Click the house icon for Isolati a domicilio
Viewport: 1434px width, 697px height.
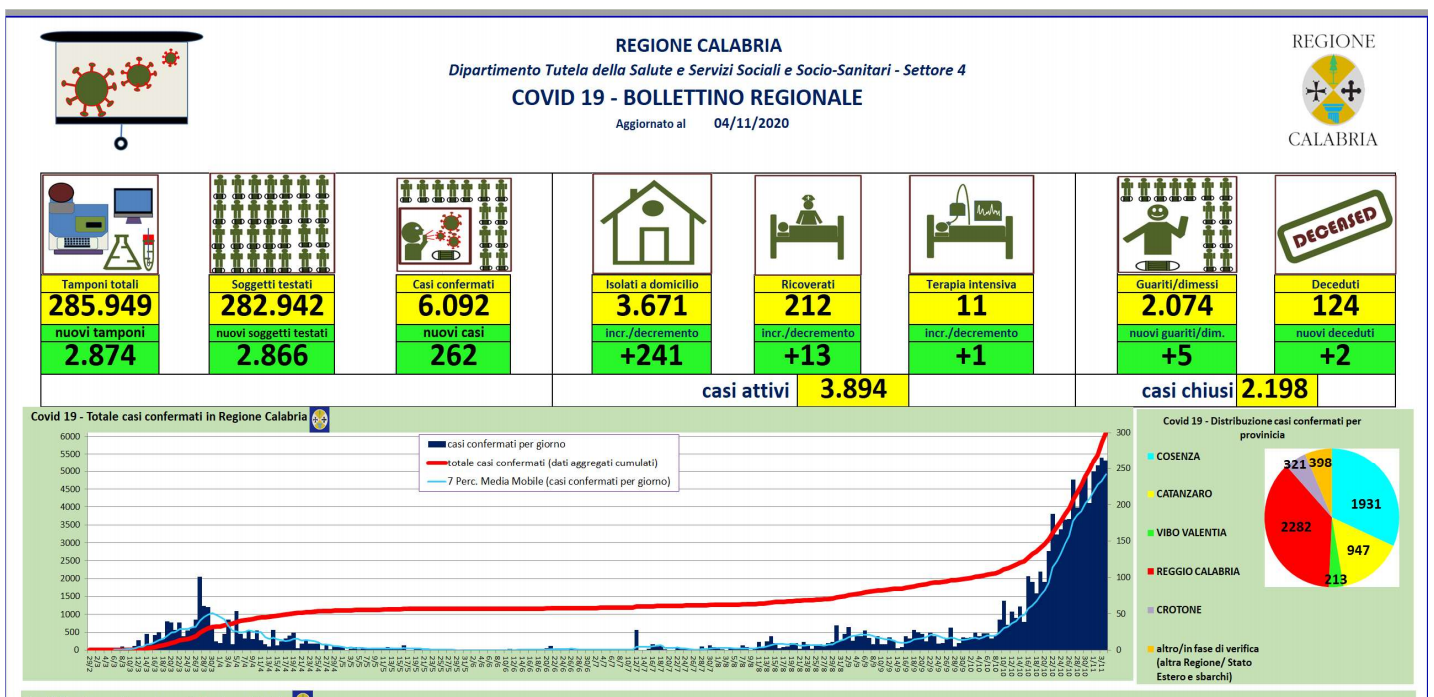[652, 224]
